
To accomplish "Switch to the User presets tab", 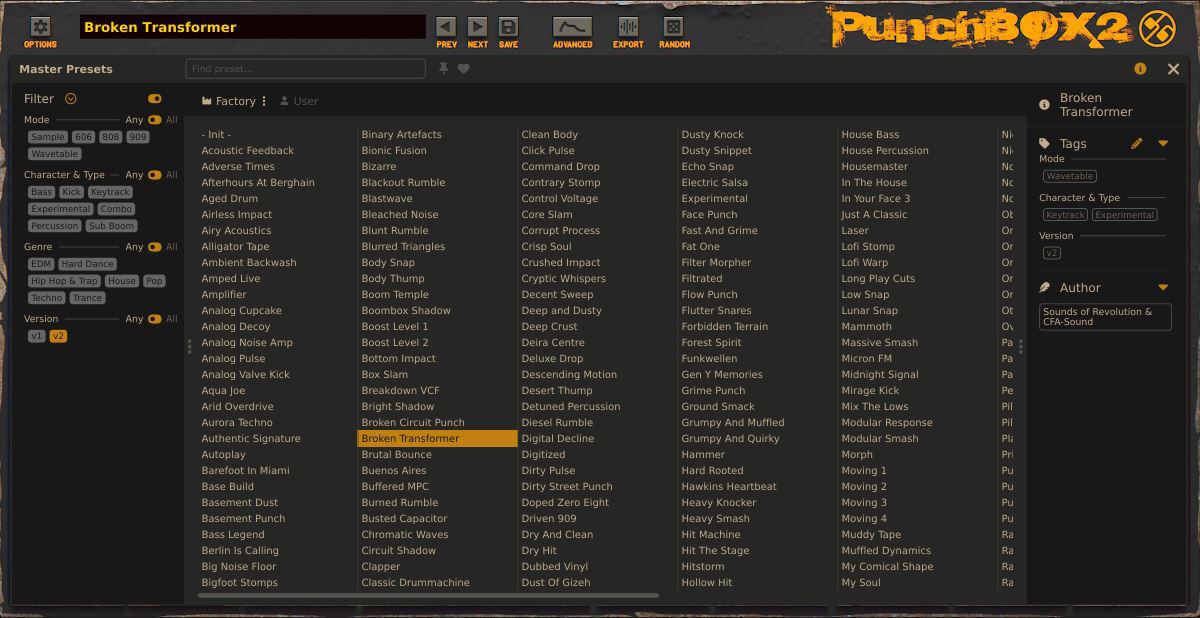I will (x=299, y=101).
